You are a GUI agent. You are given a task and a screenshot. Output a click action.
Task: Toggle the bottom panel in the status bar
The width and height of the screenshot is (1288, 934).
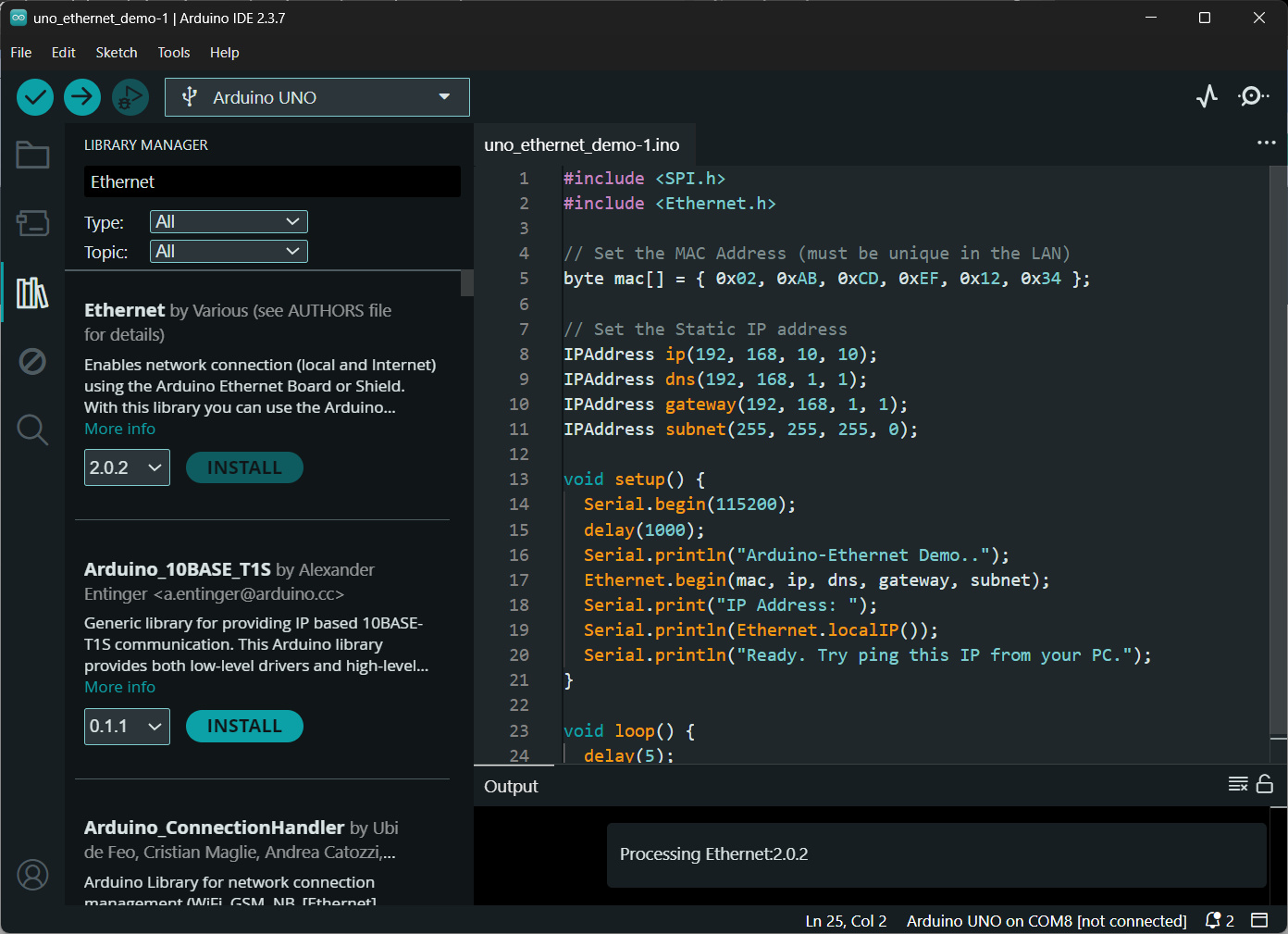pos(1259,920)
